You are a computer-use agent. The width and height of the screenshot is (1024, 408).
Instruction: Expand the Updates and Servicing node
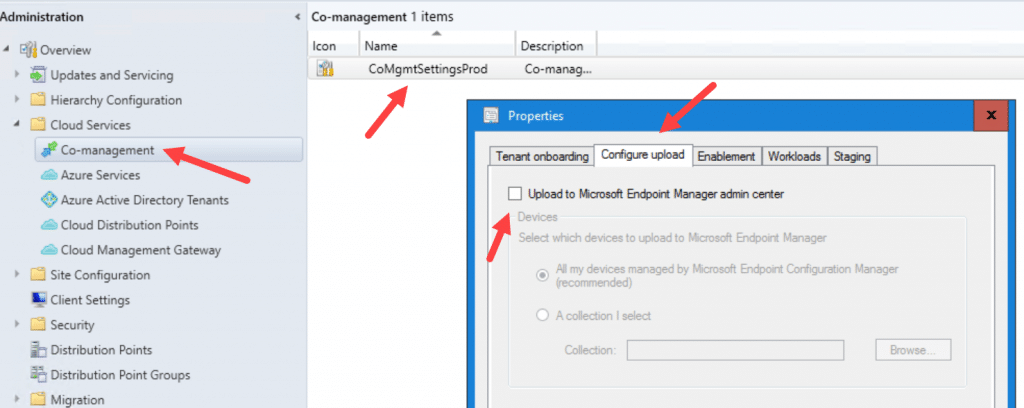tap(17, 75)
